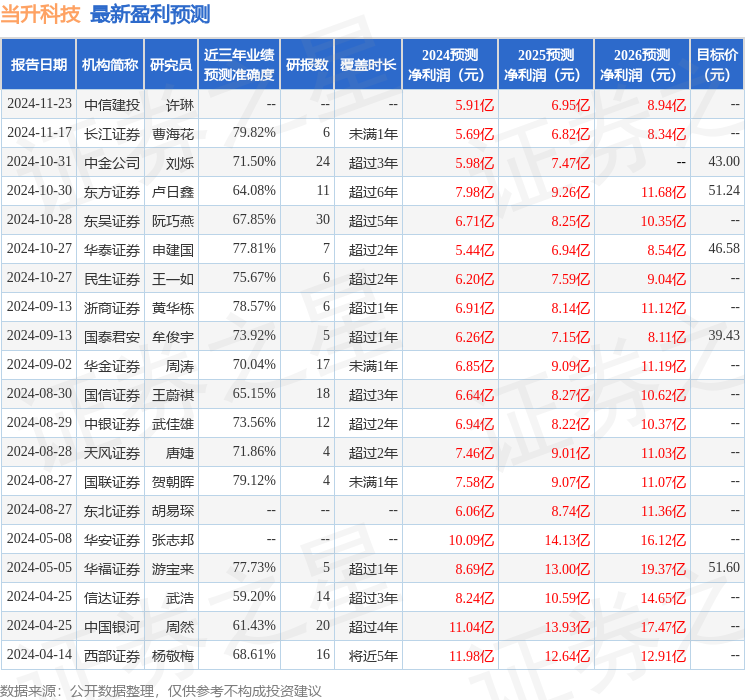This screenshot has width=745, height=700.
Task: Select the 国泰君安 institution cell
Action: click(x=112, y=336)
